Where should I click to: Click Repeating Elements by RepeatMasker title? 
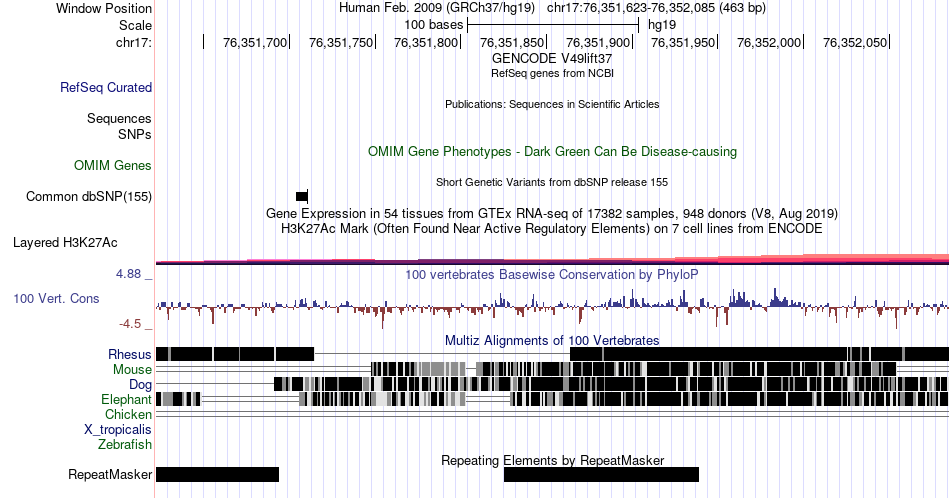(x=553, y=460)
